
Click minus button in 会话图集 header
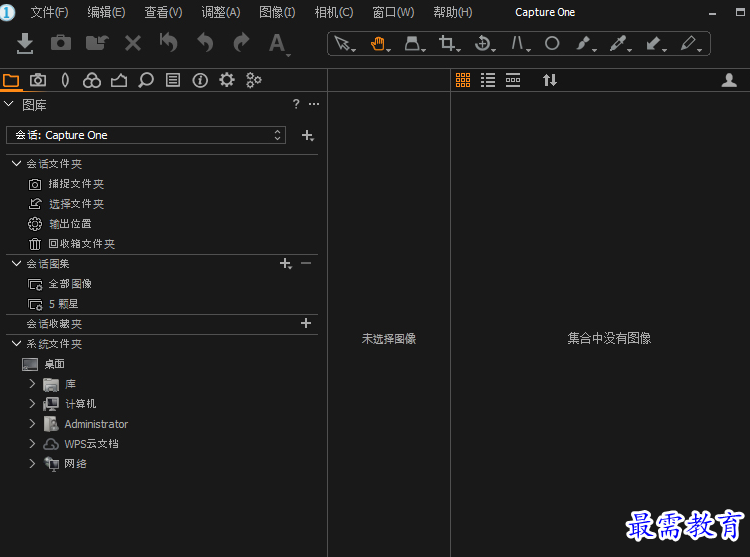(x=306, y=263)
